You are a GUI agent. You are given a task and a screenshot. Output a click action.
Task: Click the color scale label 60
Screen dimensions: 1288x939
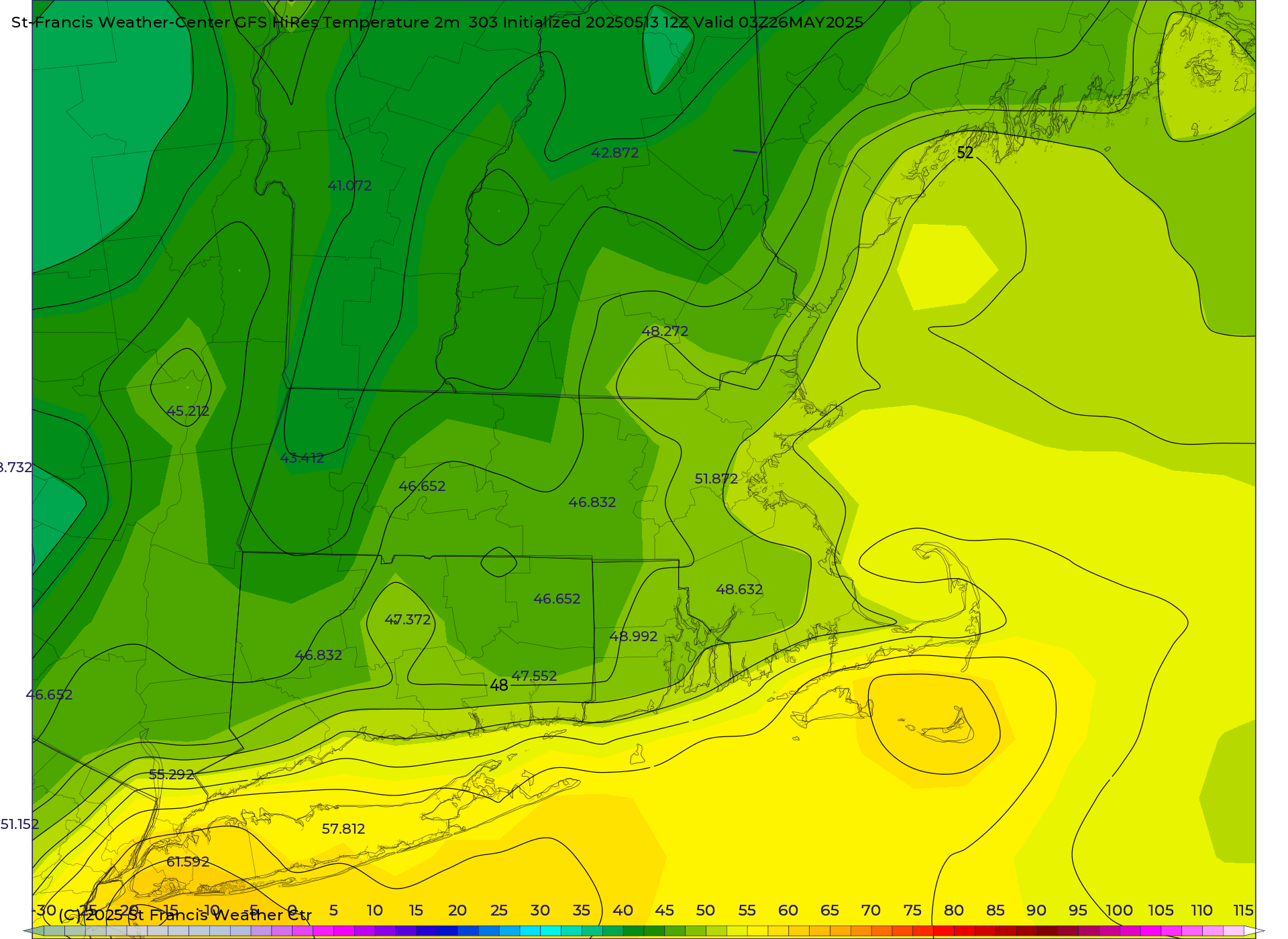pyautogui.click(x=788, y=910)
